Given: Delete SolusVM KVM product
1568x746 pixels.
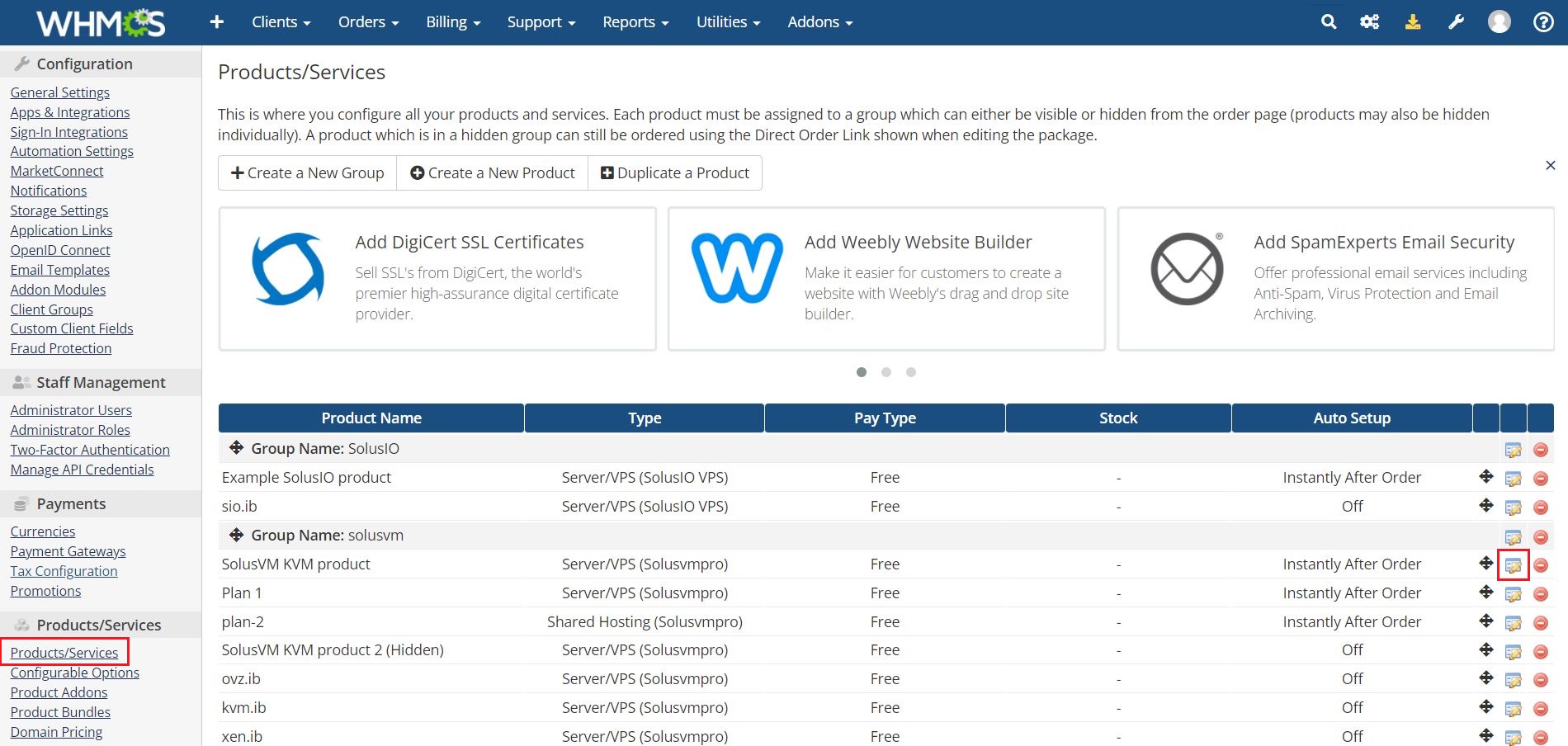Looking at the screenshot, I should click(x=1541, y=565).
